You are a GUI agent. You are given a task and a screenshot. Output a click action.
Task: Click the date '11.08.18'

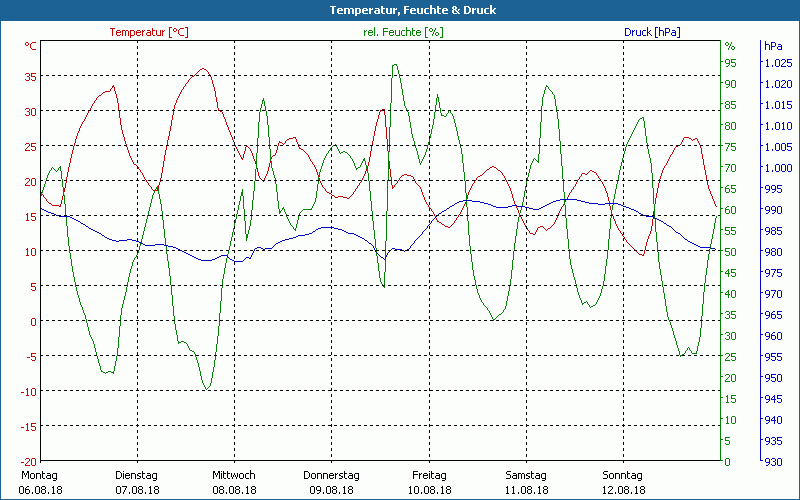point(527,490)
